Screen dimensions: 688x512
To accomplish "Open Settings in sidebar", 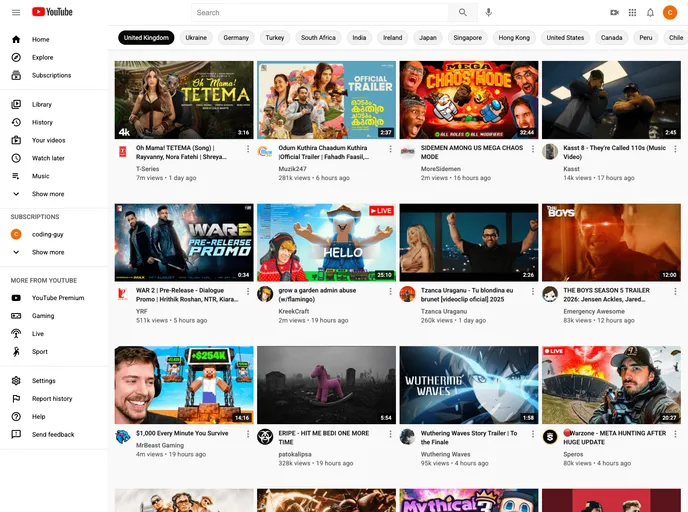I will (54, 381).
